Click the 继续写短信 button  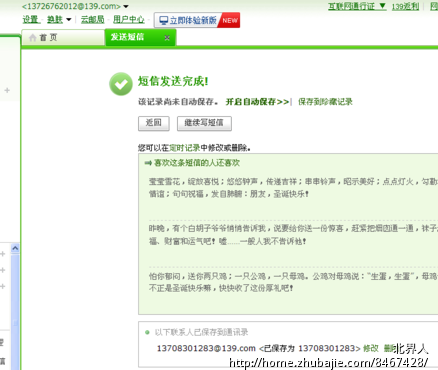coord(204,123)
